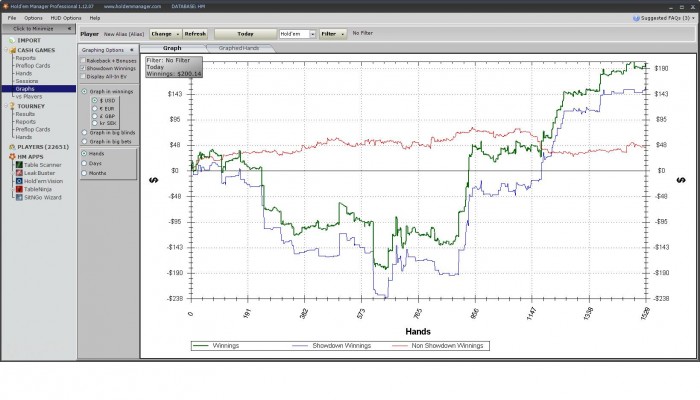Screen dimensions: 700x400
Task: Launch Leak Buster via its icon
Action: [19, 173]
